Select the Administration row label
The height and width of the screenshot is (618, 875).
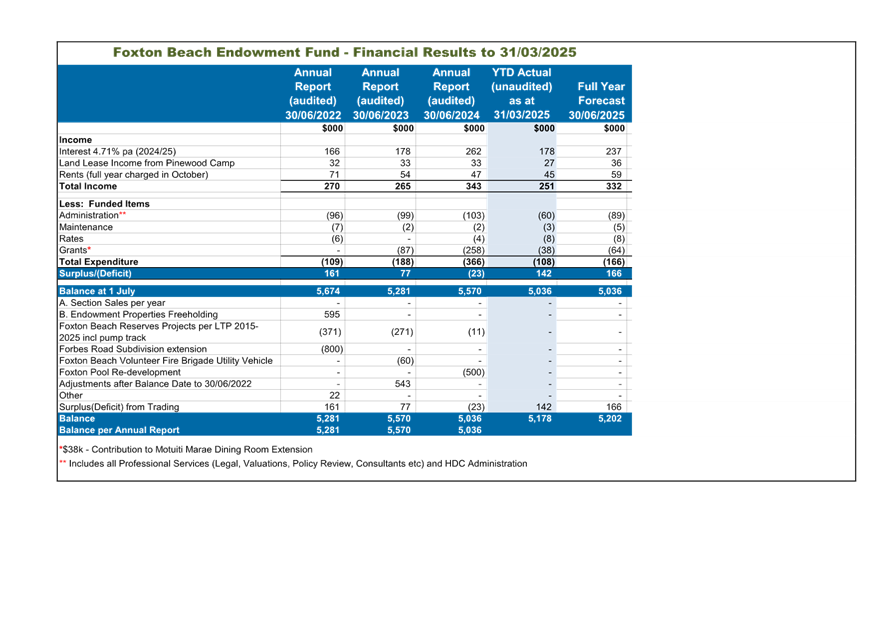pyautogui.click(x=93, y=215)
